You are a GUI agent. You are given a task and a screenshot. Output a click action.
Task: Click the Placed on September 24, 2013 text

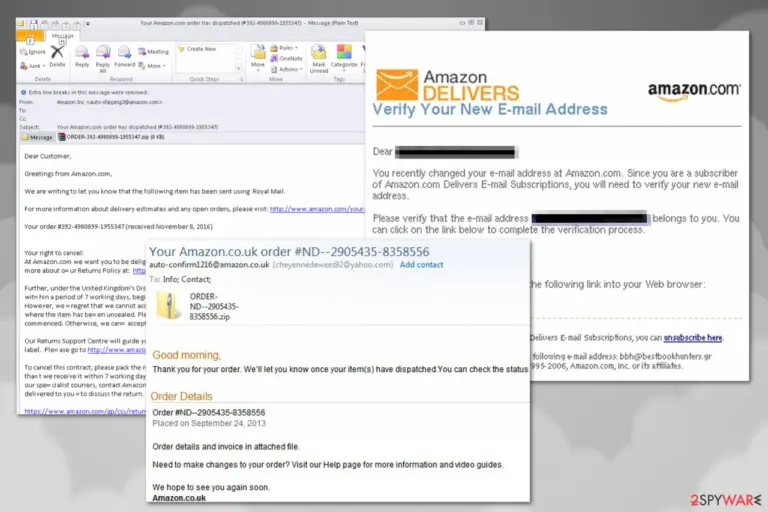tap(209, 423)
